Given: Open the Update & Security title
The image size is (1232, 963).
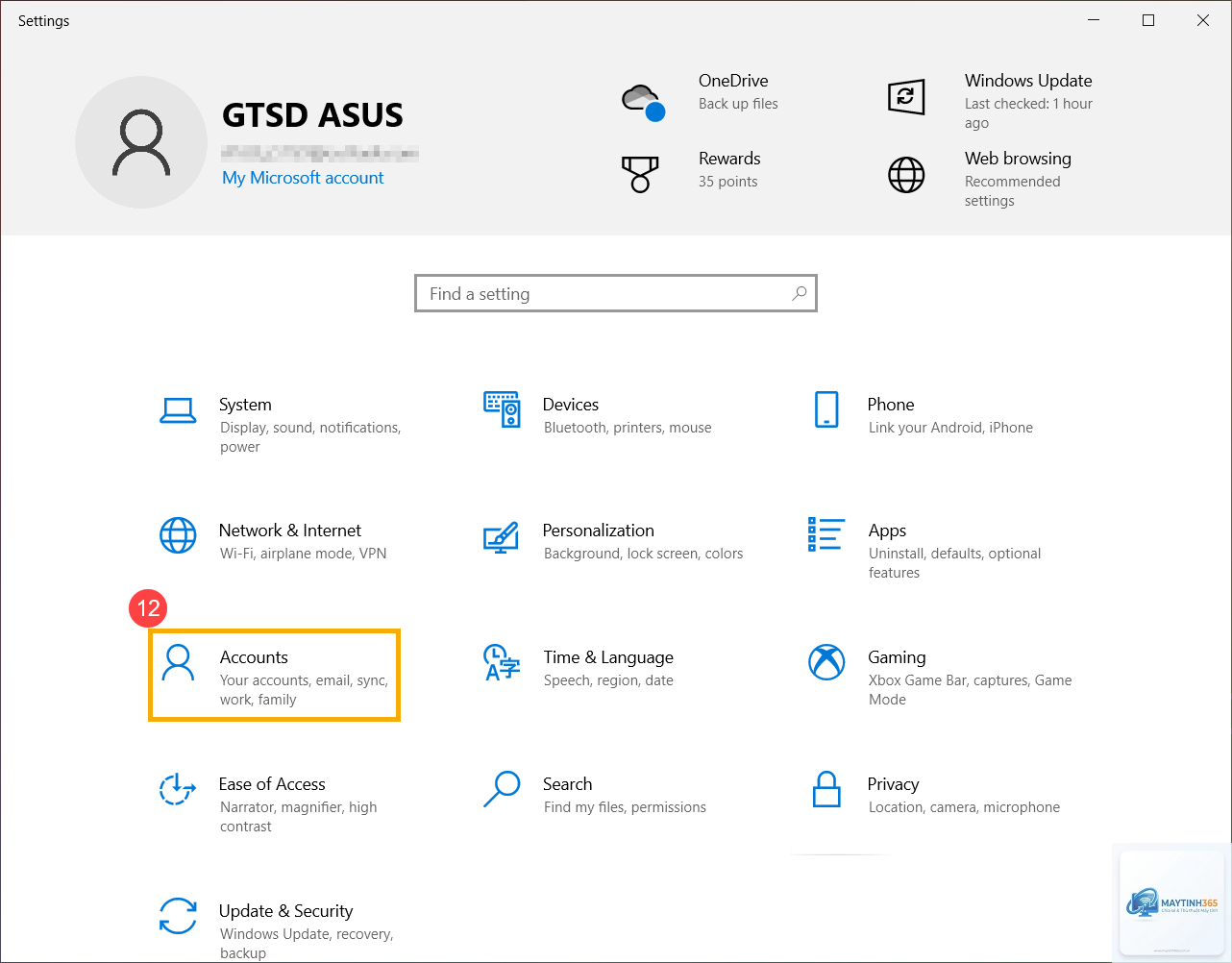Looking at the screenshot, I should pos(286,911).
